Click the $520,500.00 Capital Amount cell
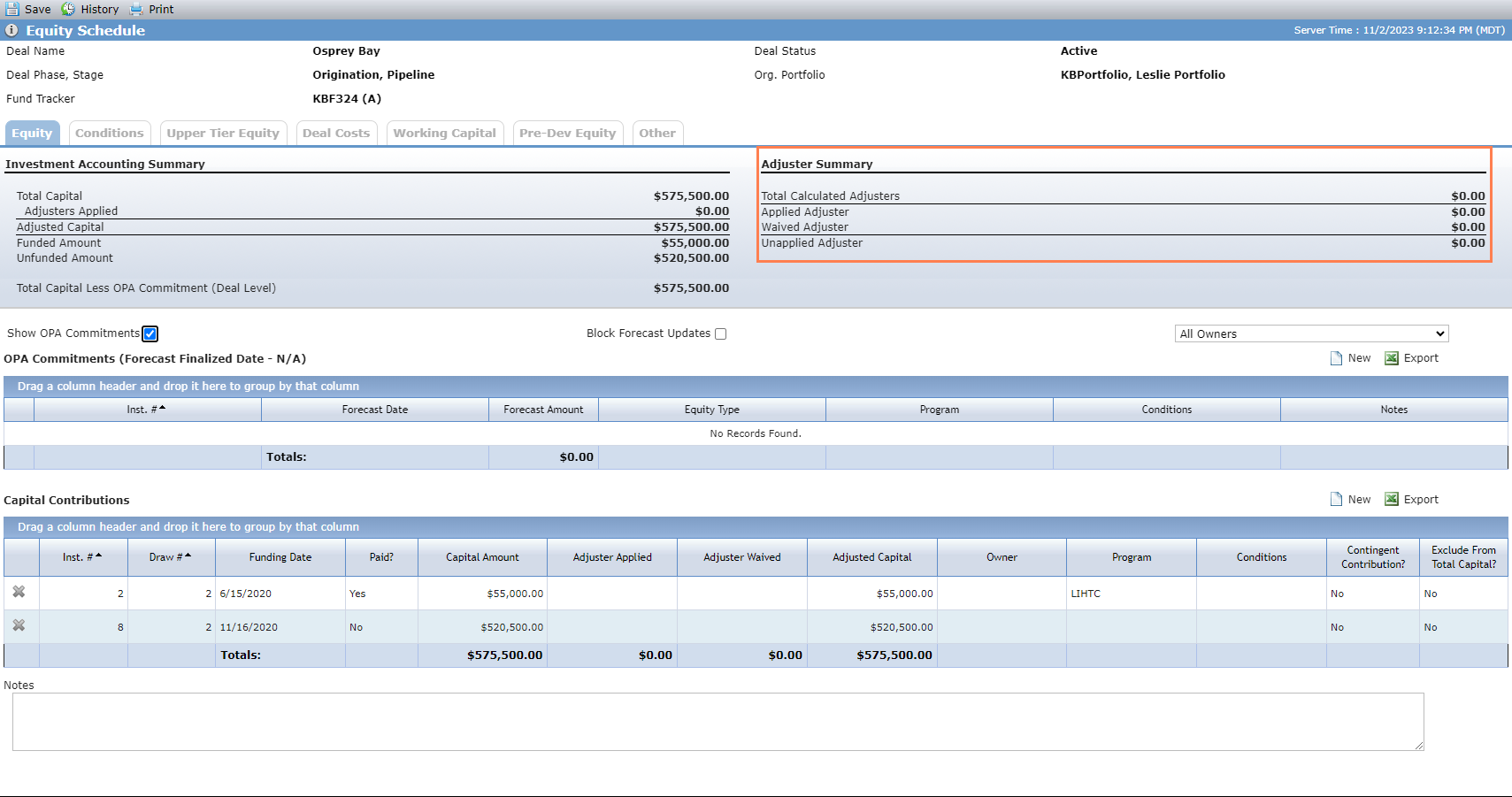 point(482,627)
